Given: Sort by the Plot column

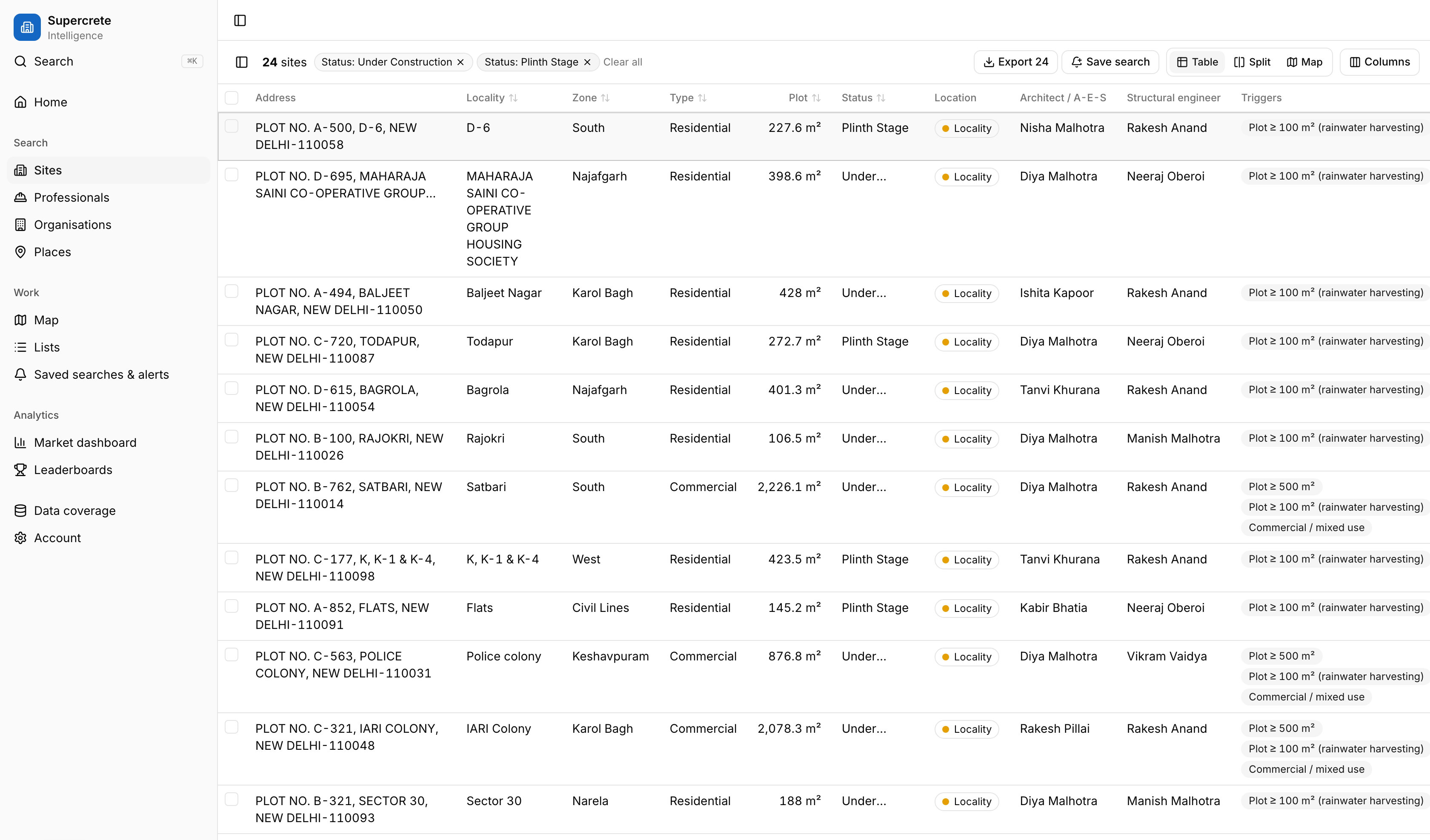Looking at the screenshot, I should coord(805,97).
